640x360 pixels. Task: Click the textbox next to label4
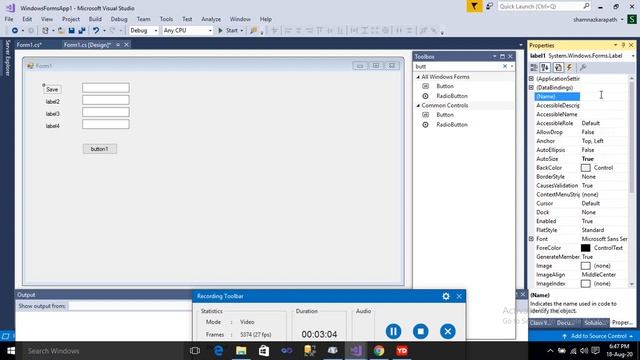point(106,124)
